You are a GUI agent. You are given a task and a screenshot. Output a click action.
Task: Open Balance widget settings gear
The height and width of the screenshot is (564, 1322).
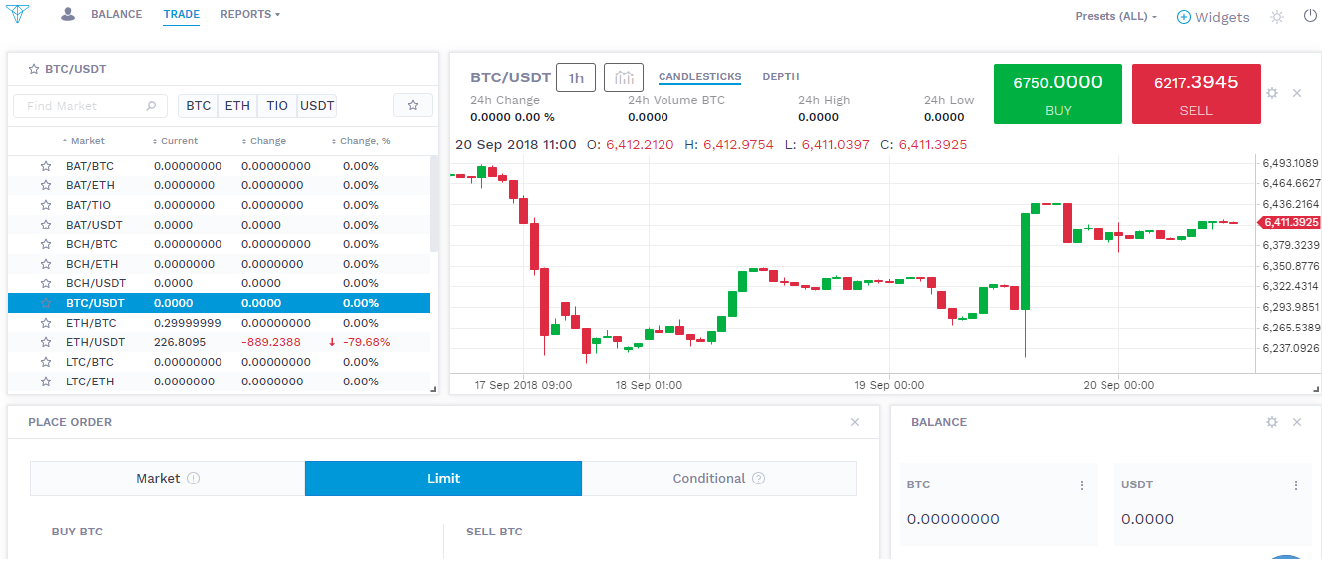point(1272,422)
